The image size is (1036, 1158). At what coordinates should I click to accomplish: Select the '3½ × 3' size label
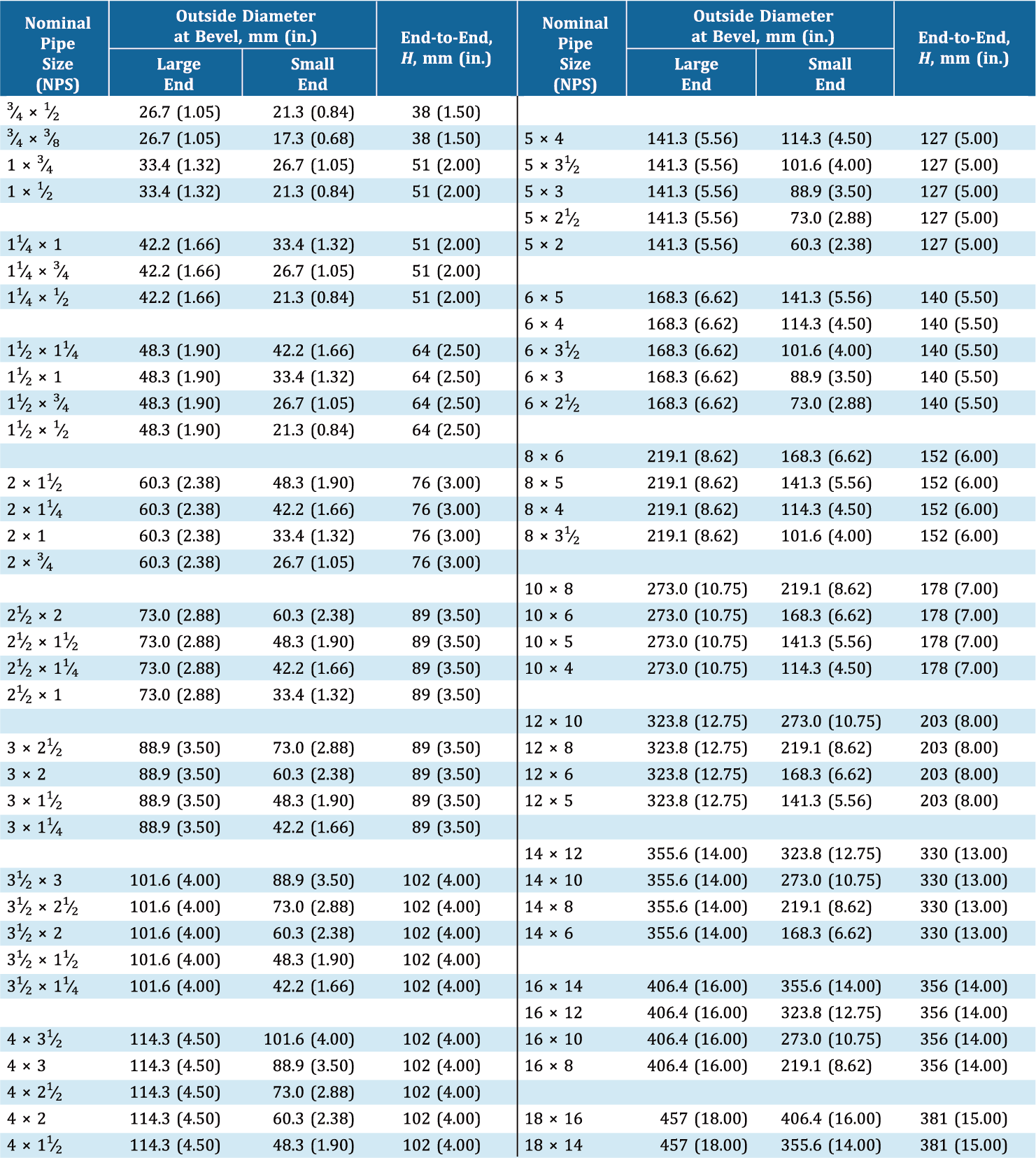(x=34, y=880)
